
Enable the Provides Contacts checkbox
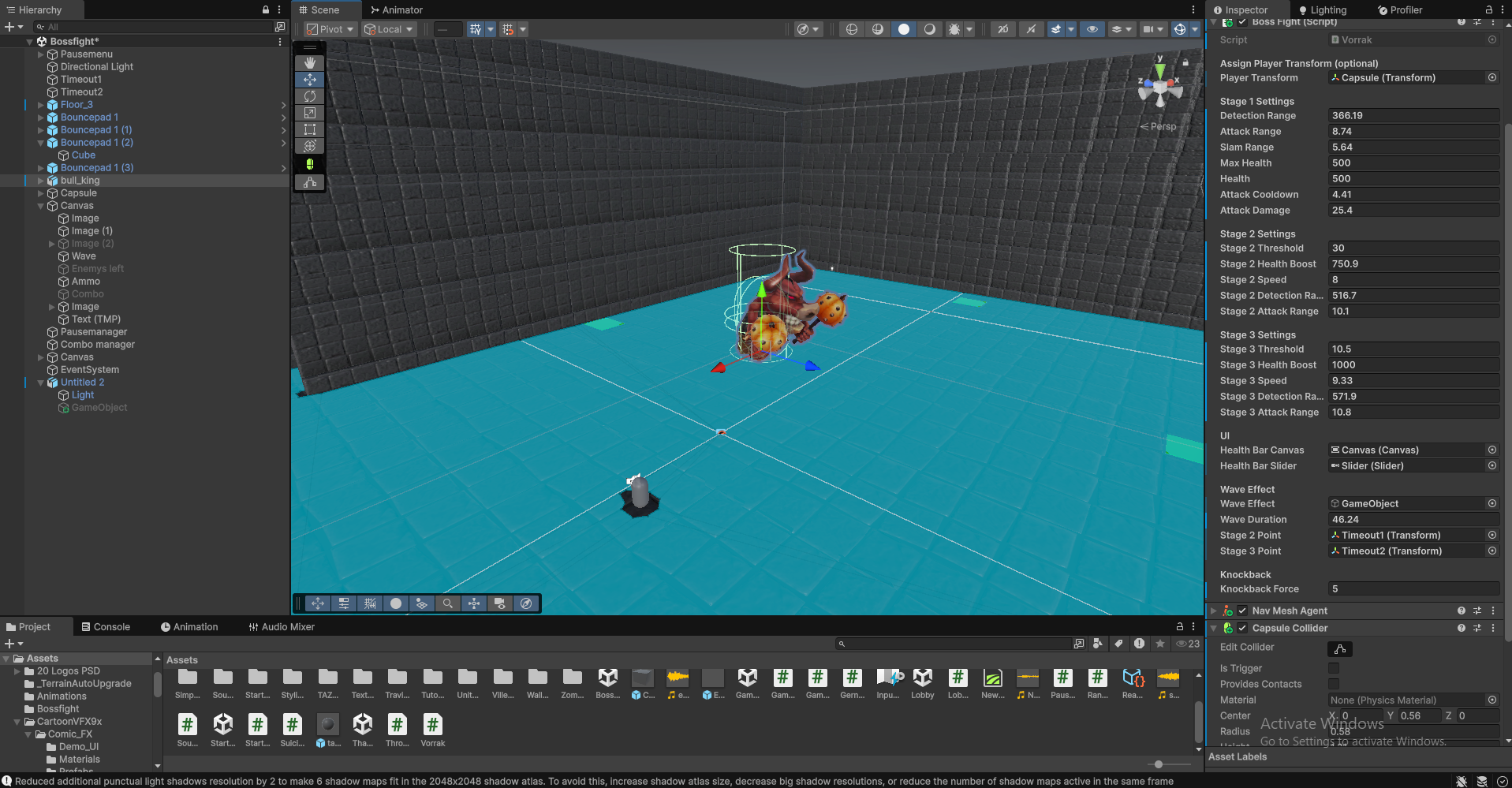point(1334,684)
